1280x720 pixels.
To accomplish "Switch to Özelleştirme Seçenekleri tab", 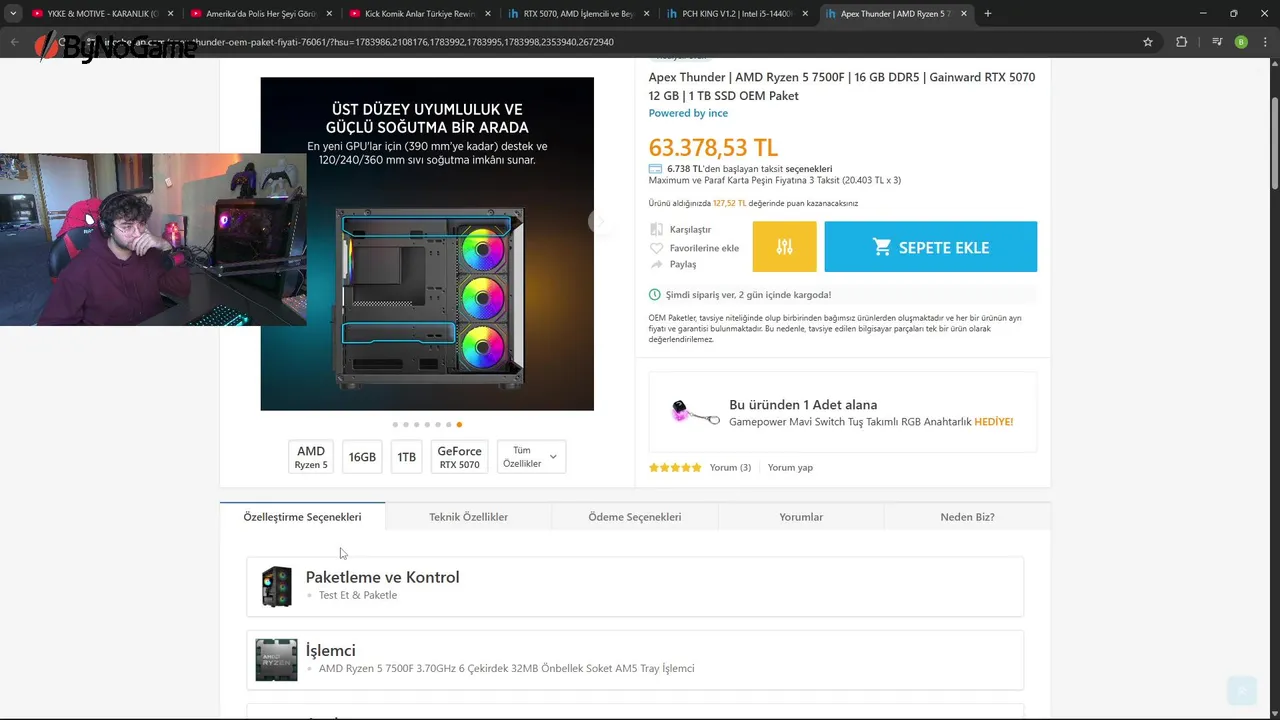I will 302,517.
